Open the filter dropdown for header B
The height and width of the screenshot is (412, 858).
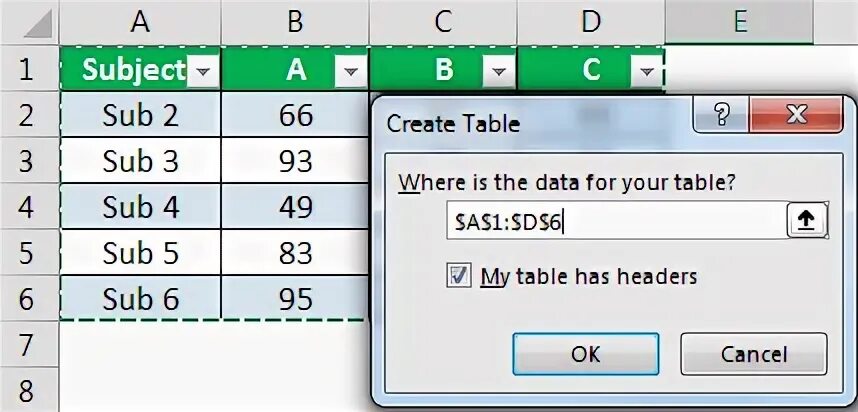tap(499, 71)
